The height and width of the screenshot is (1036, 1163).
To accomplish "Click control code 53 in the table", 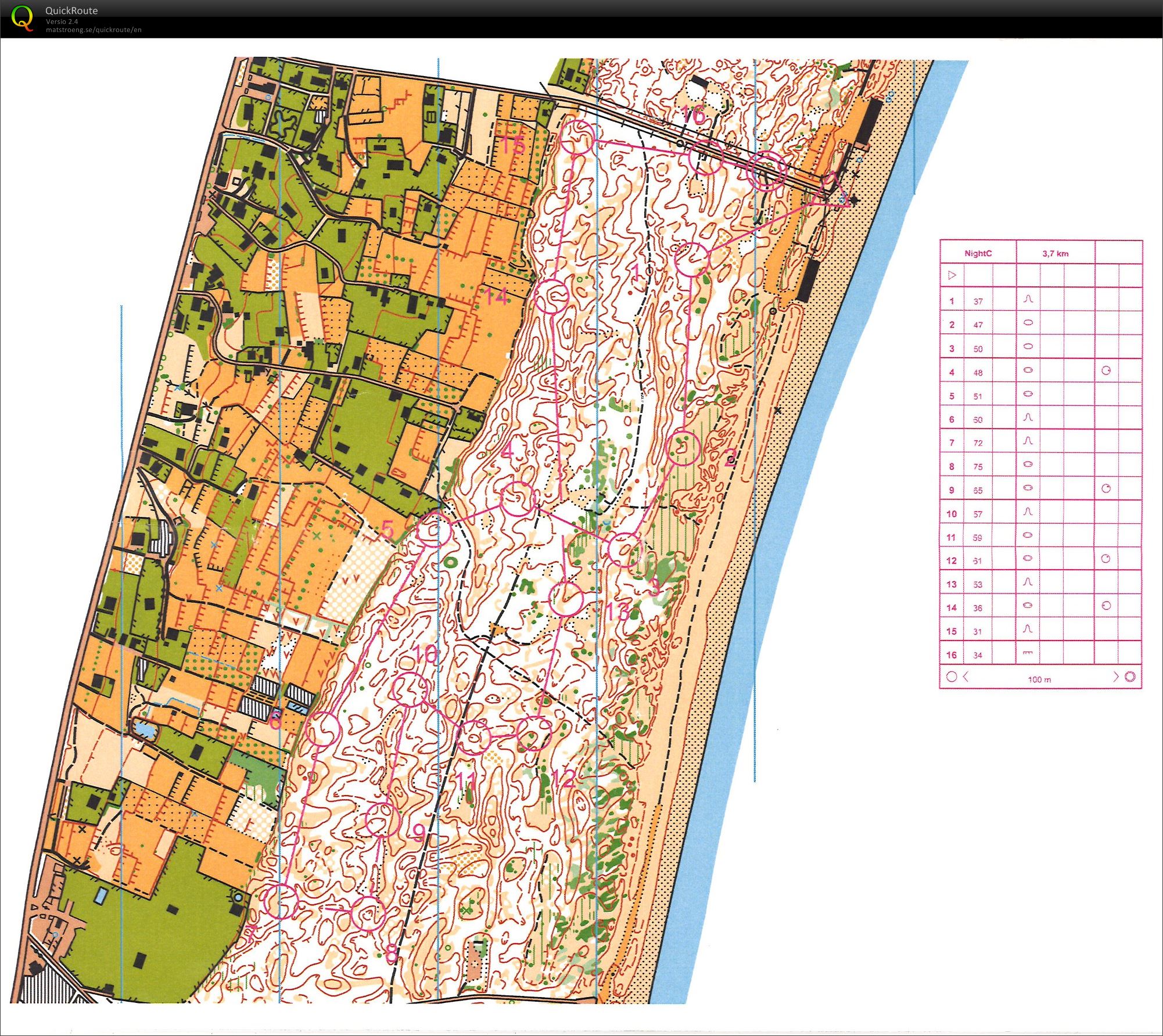I will tap(978, 585).
